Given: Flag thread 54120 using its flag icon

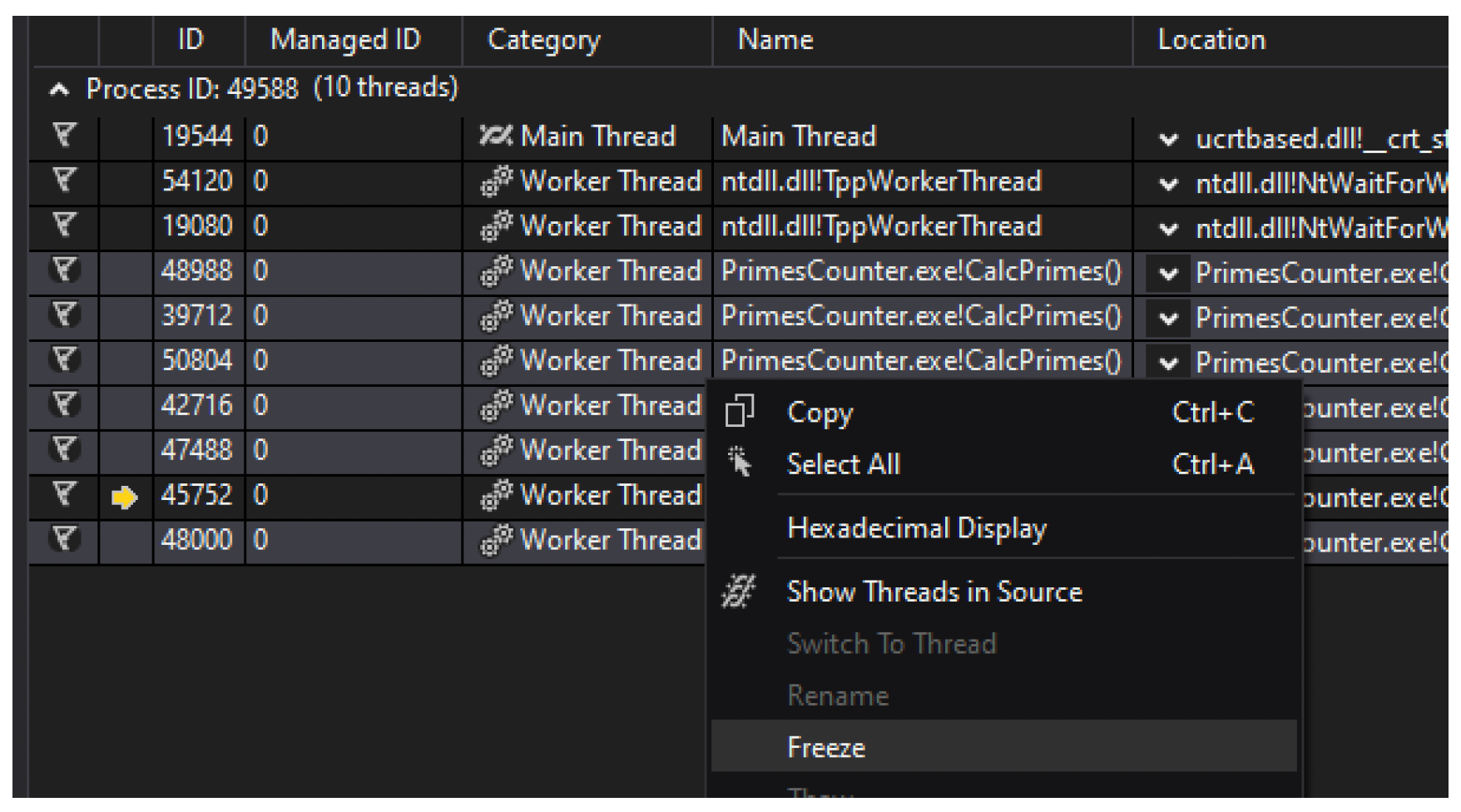Looking at the screenshot, I should [x=64, y=181].
